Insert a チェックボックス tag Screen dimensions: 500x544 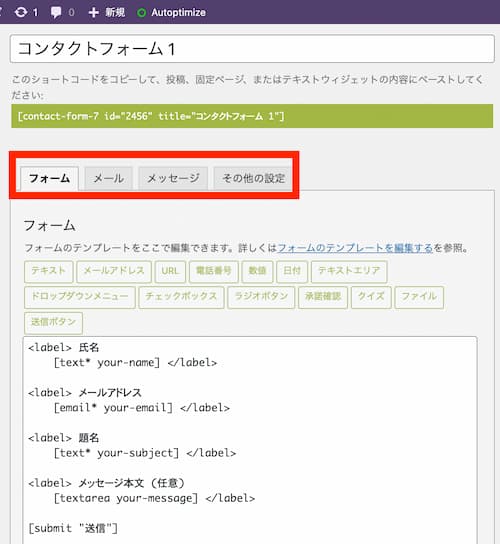coord(181,297)
